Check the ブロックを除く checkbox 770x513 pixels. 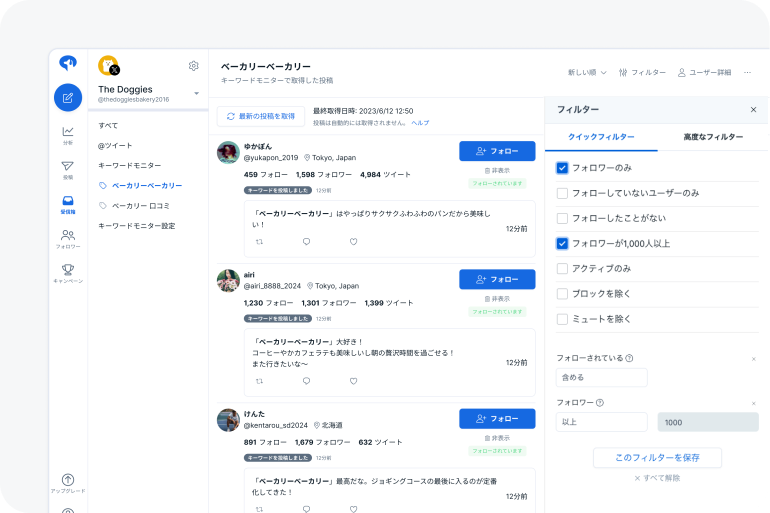coord(562,294)
